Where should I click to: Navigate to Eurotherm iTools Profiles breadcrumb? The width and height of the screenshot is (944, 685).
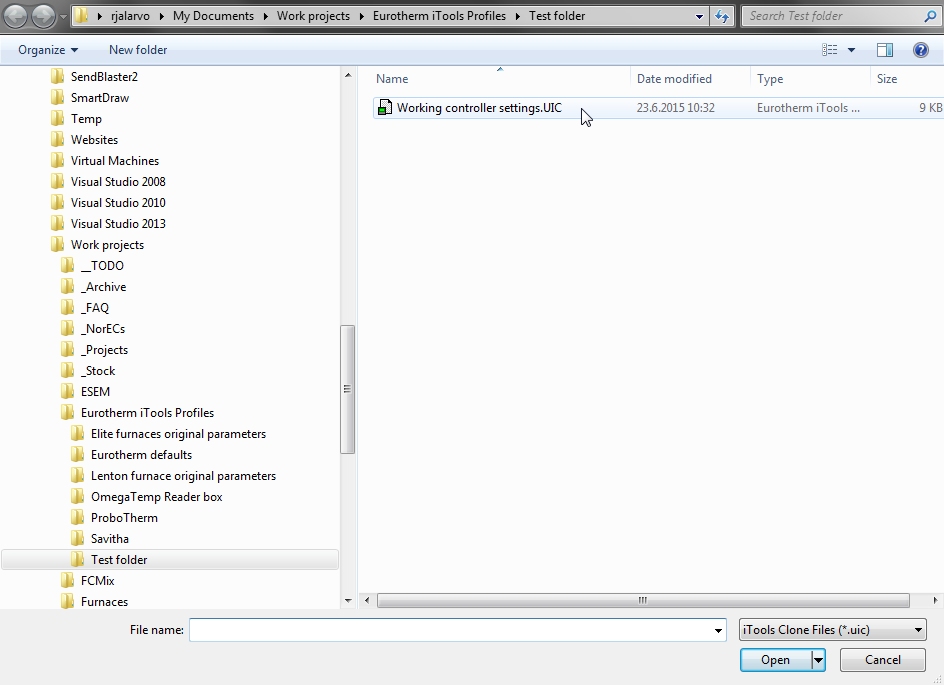(439, 16)
